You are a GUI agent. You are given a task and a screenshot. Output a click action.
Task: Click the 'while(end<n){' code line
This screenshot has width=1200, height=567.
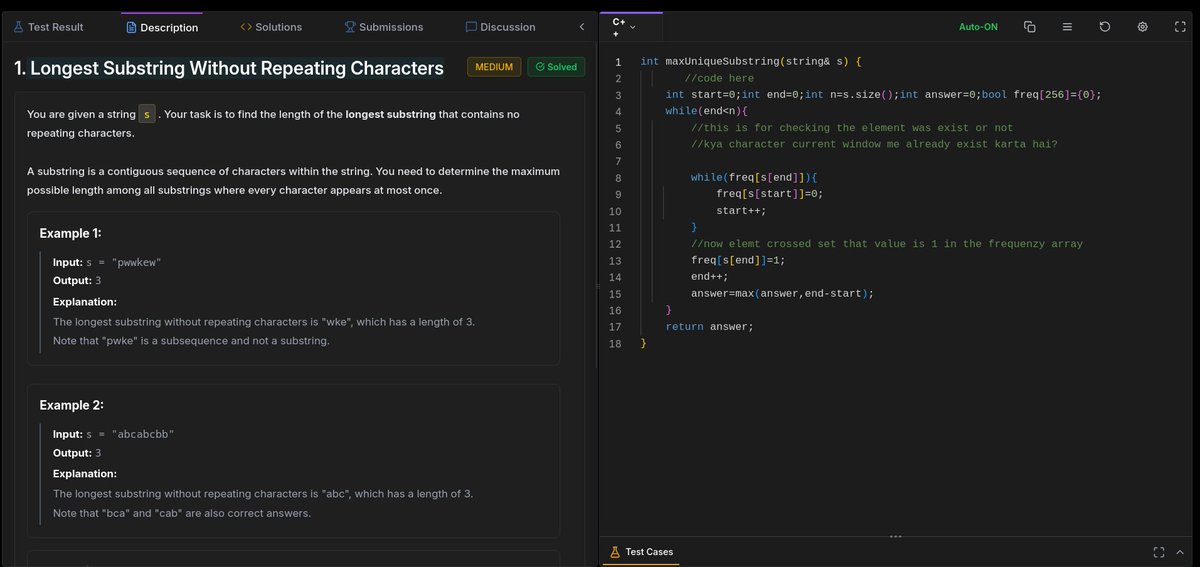pos(706,111)
